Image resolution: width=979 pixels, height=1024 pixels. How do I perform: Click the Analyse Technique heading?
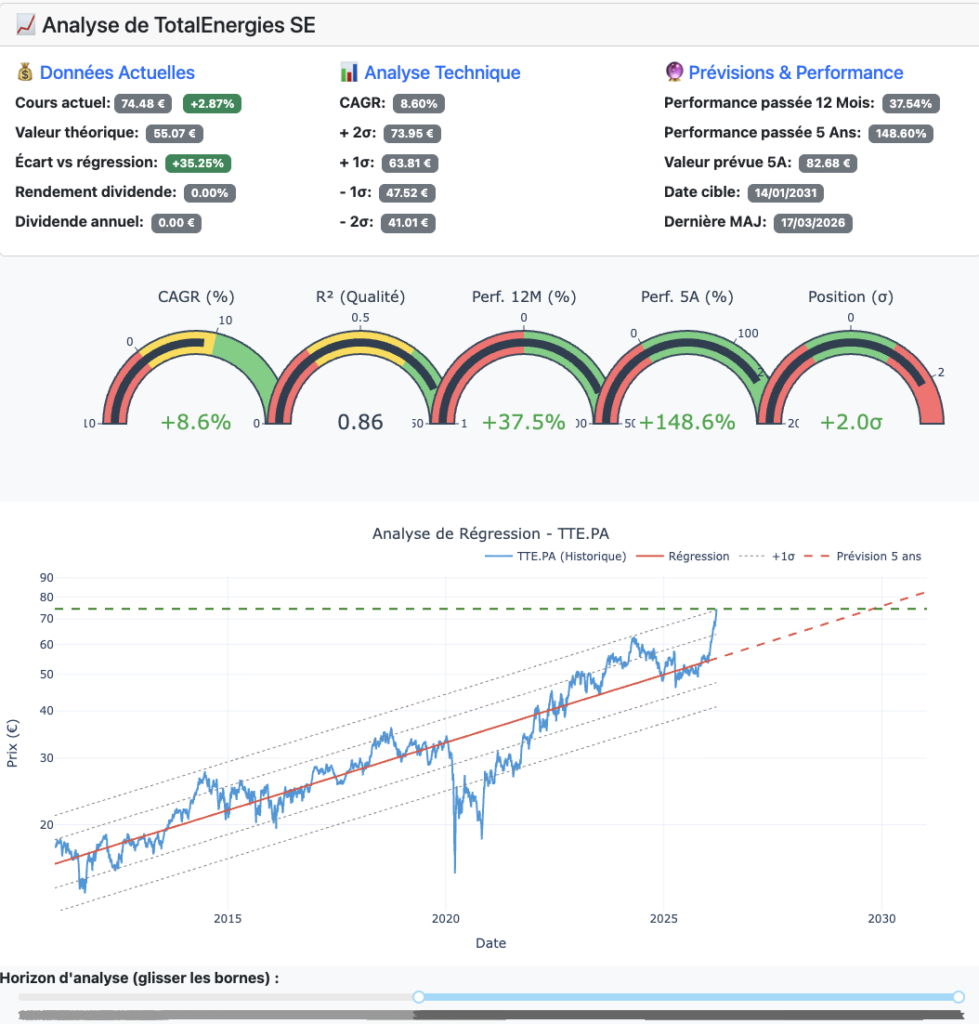[442, 72]
